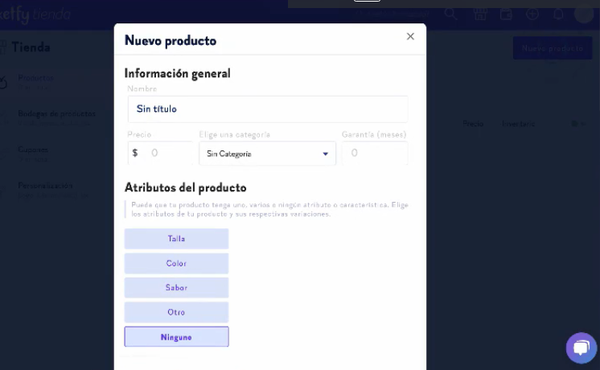Click the category dropdown arrow
Image resolution: width=600 pixels, height=370 pixels.
325,154
